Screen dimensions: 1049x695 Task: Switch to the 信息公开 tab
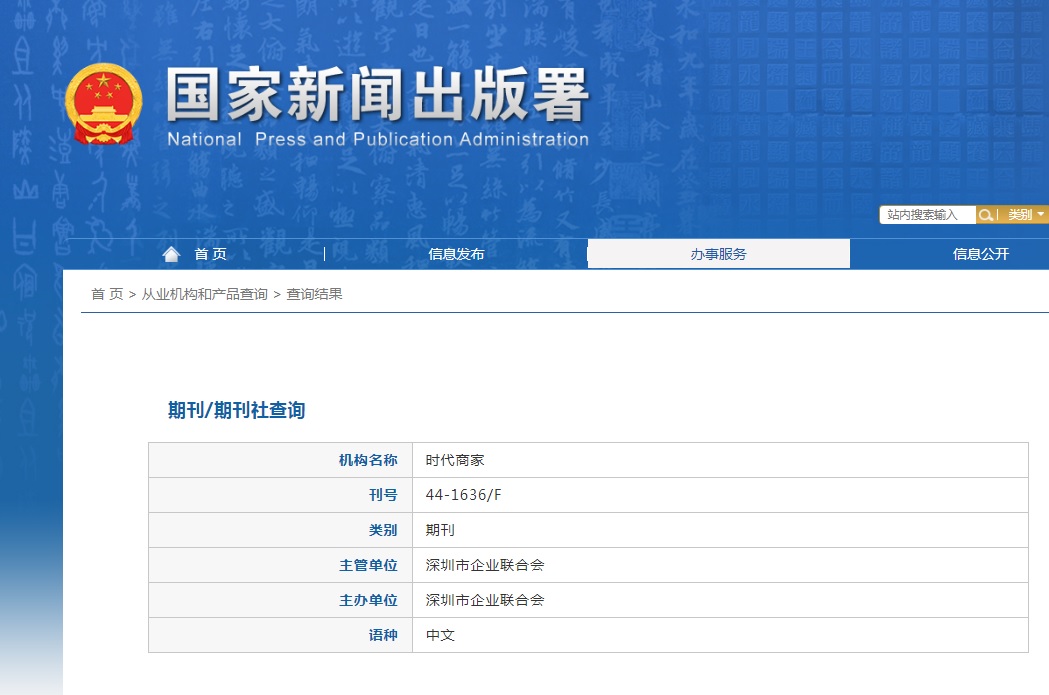click(x=980, y=254)
